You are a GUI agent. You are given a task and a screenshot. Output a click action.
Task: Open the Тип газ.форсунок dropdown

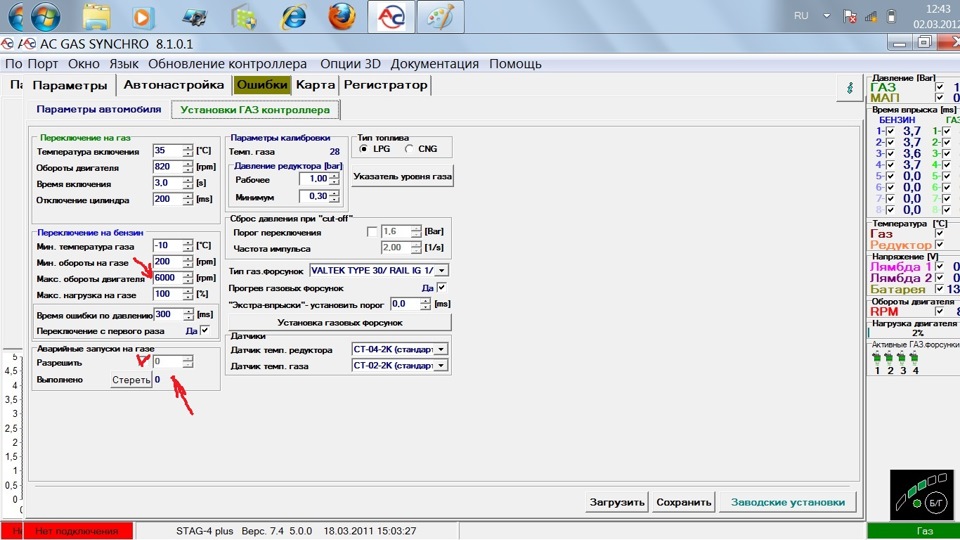[441, 270]
